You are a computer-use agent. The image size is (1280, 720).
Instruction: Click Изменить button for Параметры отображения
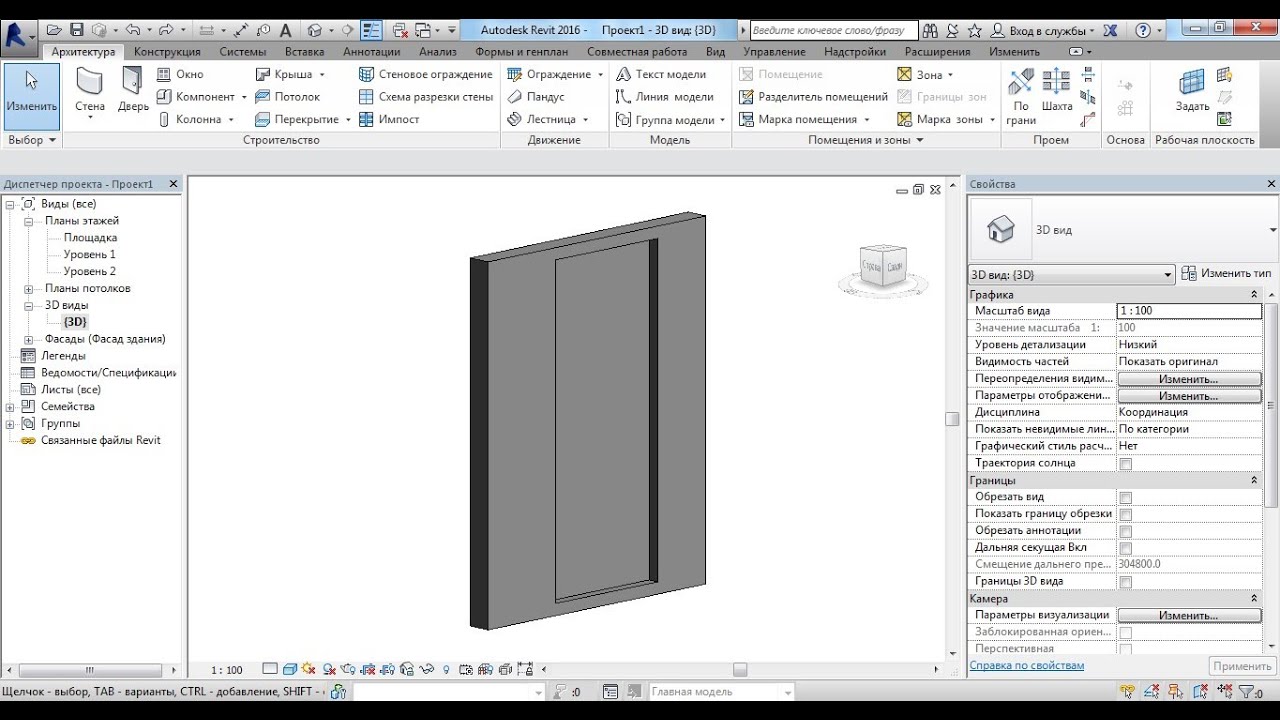pyautogui.click(x=1189, y=396)
